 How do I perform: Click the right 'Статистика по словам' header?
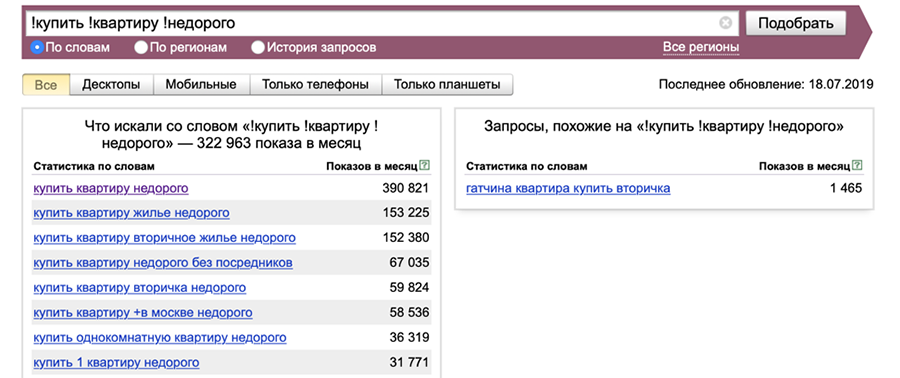527,166
